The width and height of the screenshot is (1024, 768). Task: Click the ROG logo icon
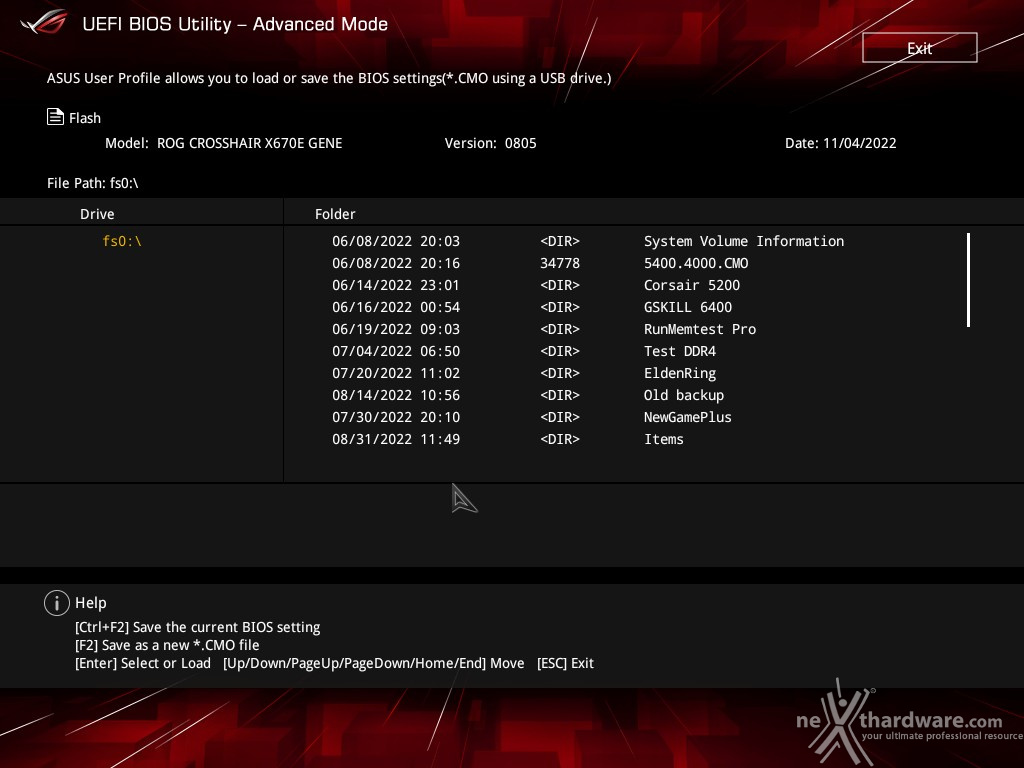pos(44,24)
